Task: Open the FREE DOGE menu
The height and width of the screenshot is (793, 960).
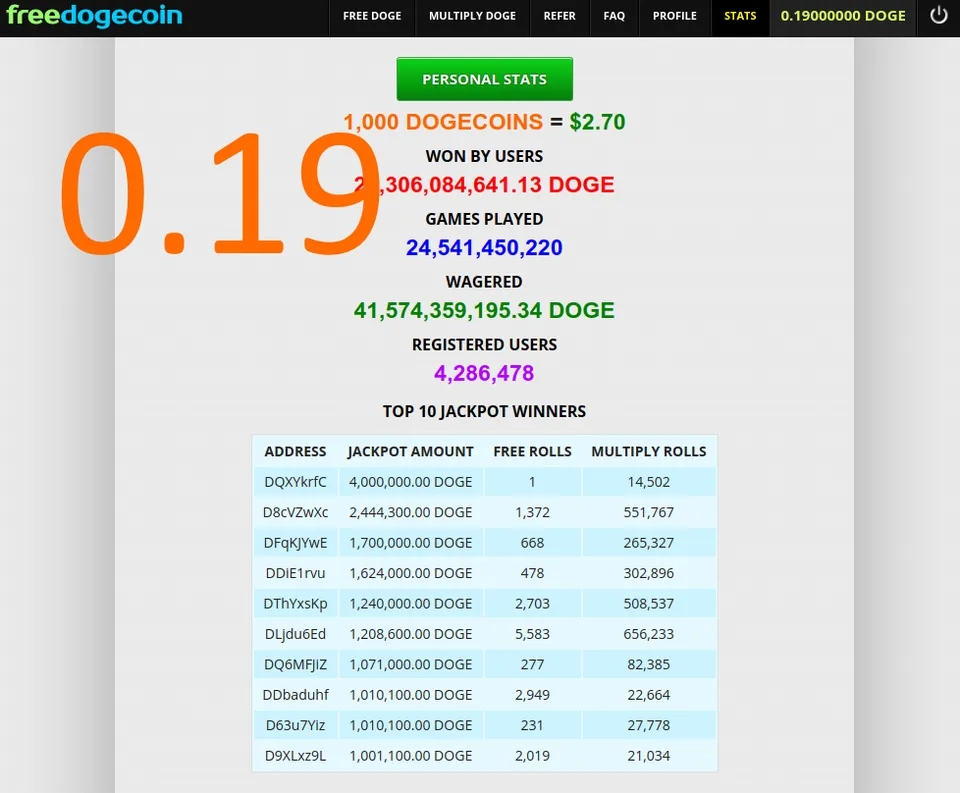Action: click(372, 16)
